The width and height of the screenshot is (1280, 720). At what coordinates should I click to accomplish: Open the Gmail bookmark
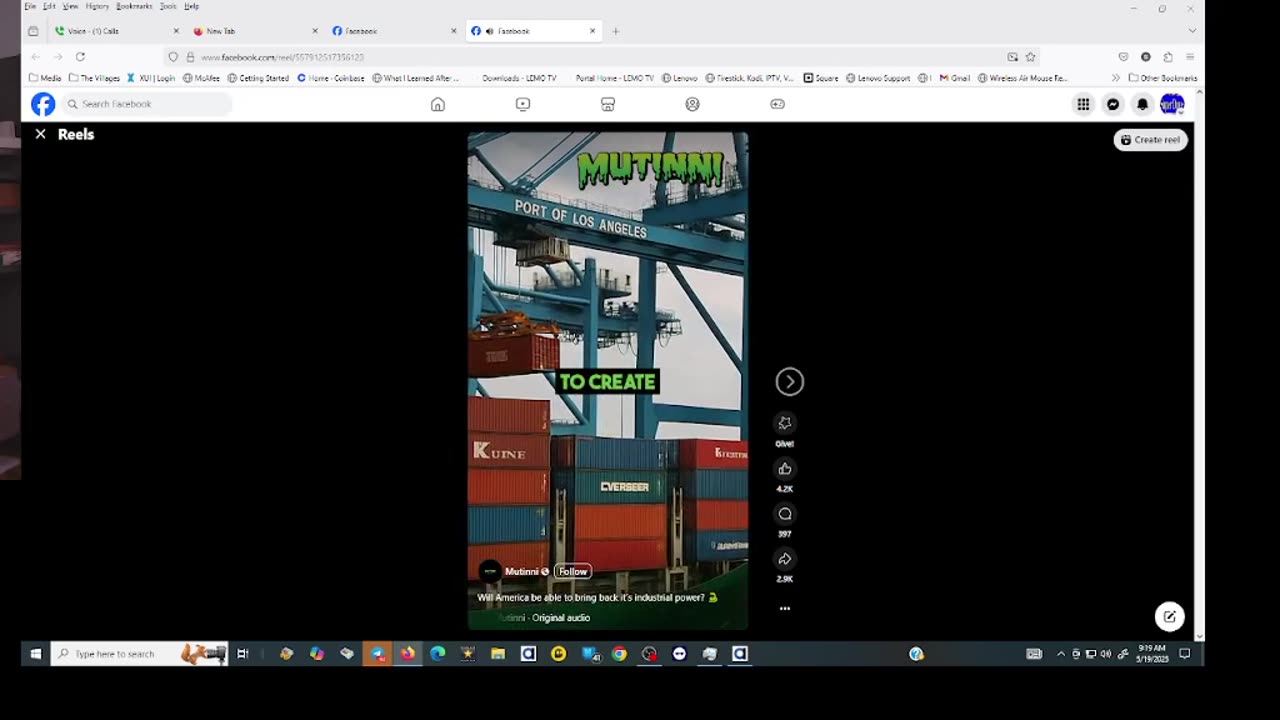tap(955, 78)
